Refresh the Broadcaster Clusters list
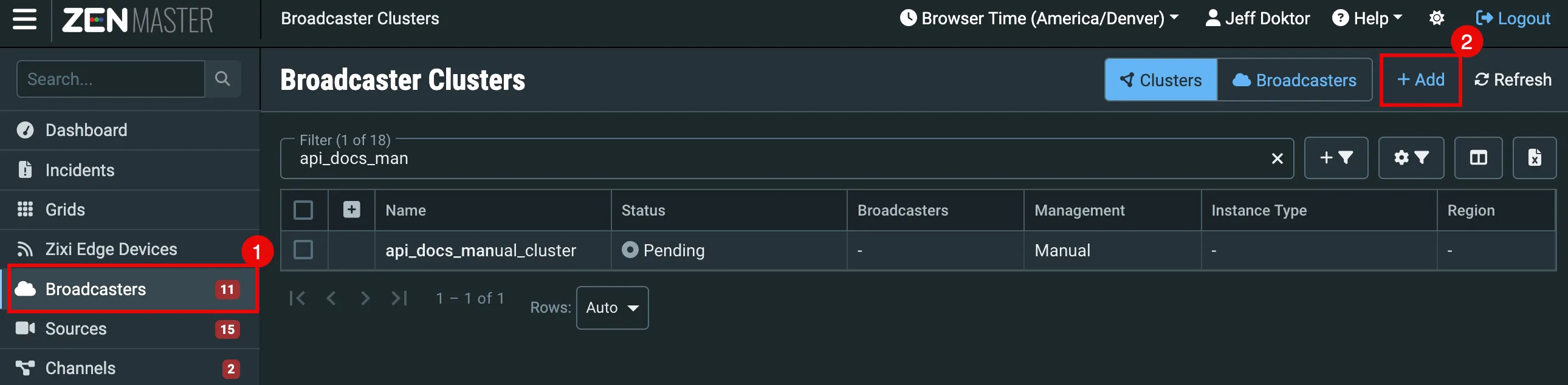The width and height of the screenshot is (1568, 385). 1513,80
